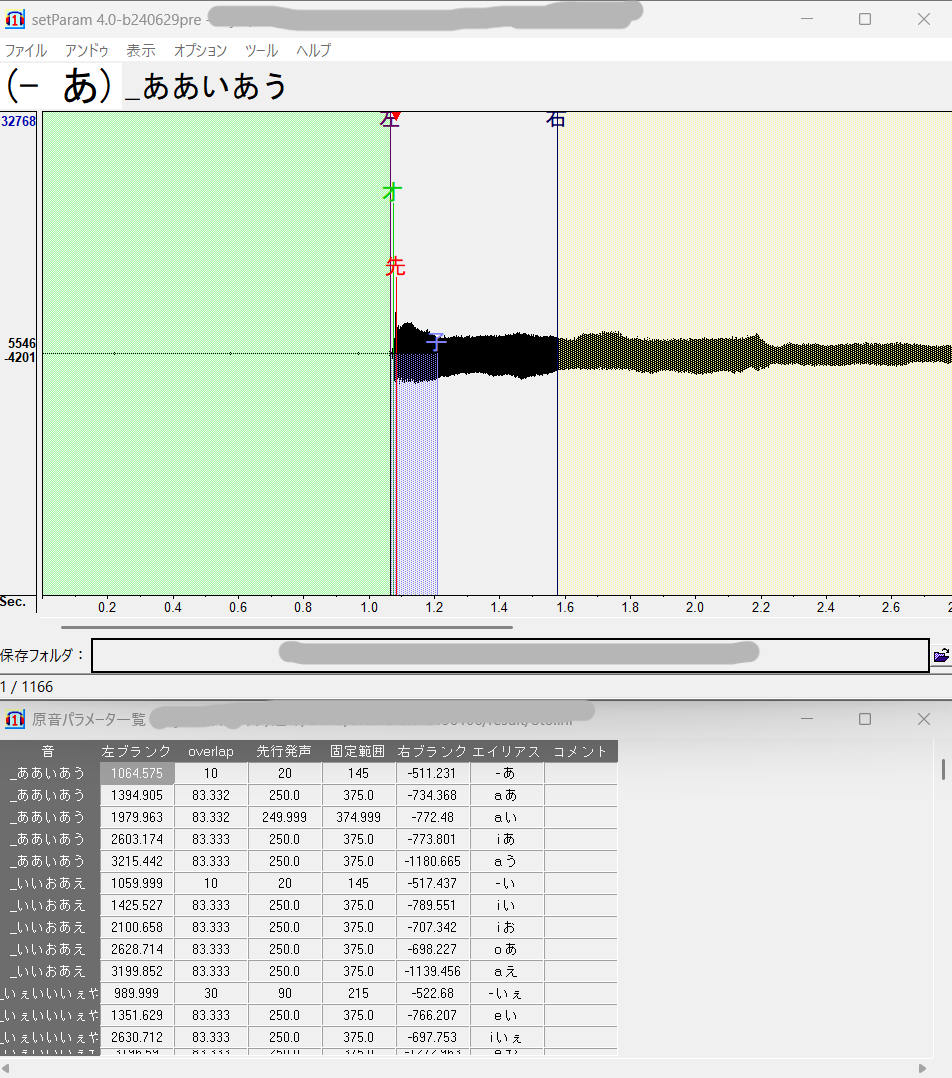Click the エイリアス column header
This screenshot has width=952, height=1078.
507,751
